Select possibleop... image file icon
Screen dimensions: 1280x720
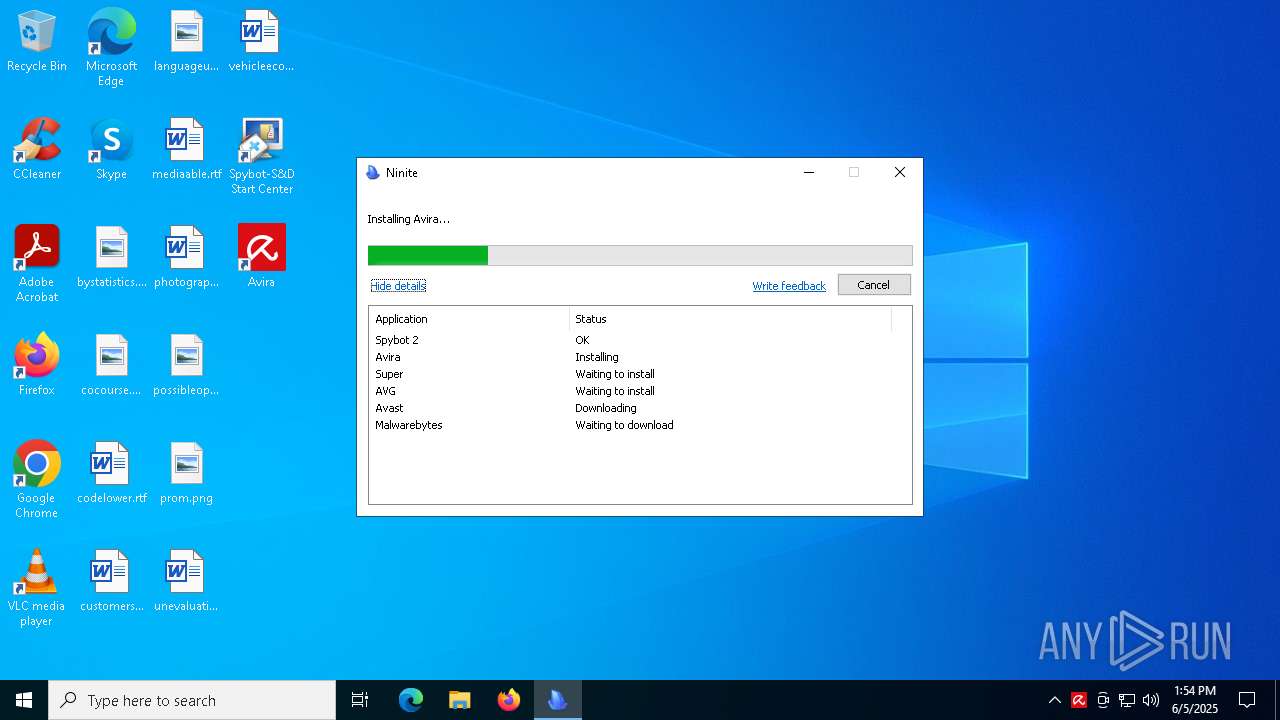pyautogui.click(x=186, y=366)
